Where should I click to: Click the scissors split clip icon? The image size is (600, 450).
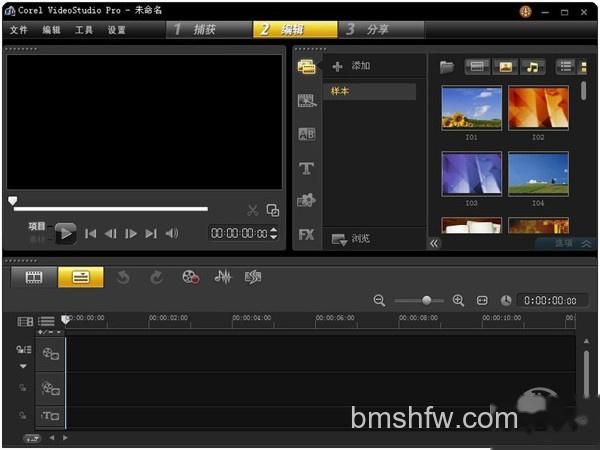(253, 210)
